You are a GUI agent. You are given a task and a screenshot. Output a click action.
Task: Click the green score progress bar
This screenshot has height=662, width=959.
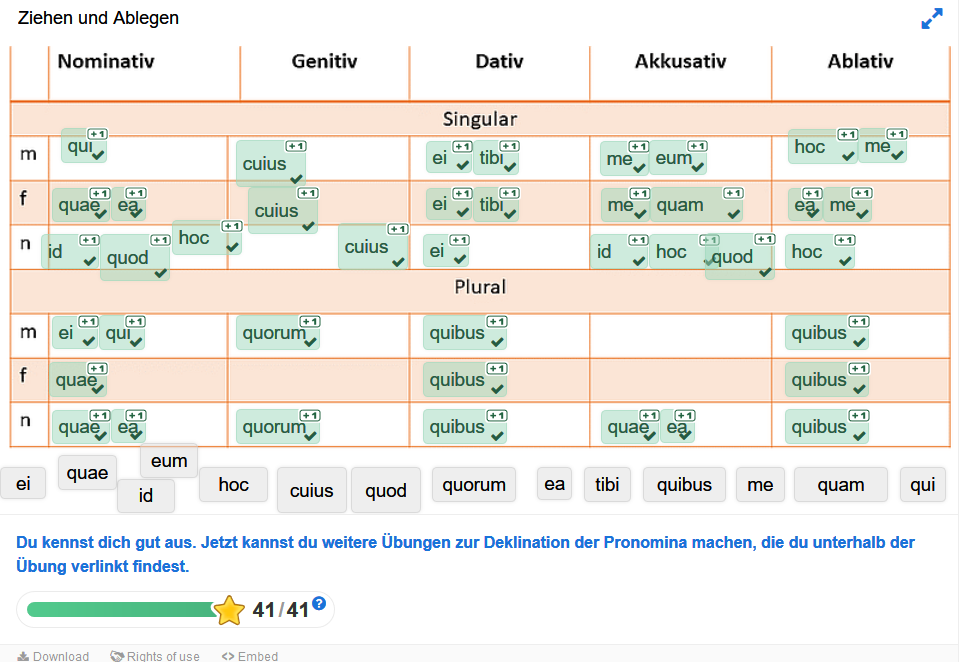(x=120, y=610)
